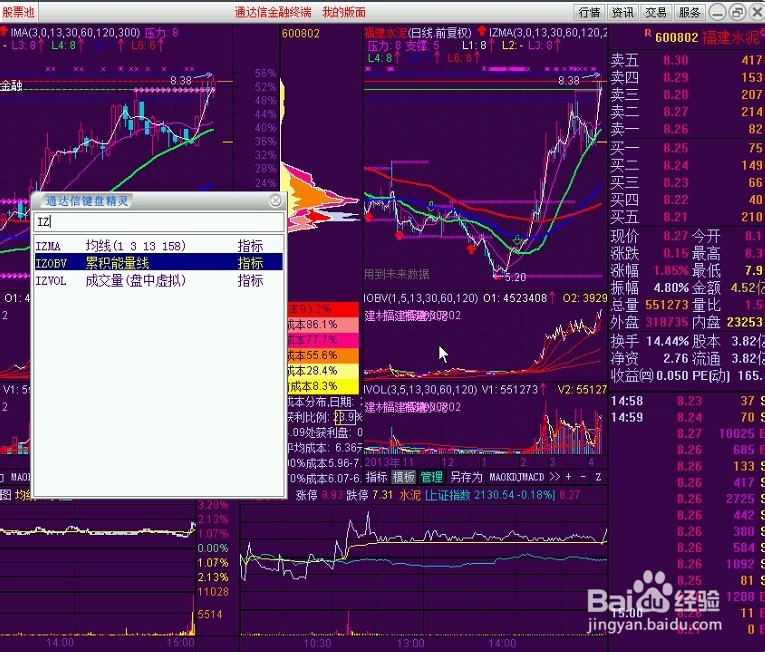
Task: Click the 8.38 high price label in daily chart
Action: (569, 81)
